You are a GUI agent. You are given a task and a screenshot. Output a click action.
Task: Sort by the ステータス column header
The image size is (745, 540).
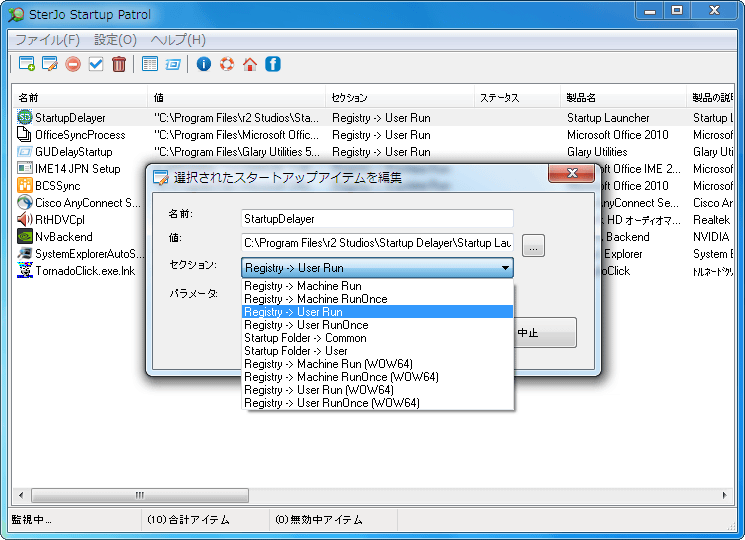coord(517,98)
